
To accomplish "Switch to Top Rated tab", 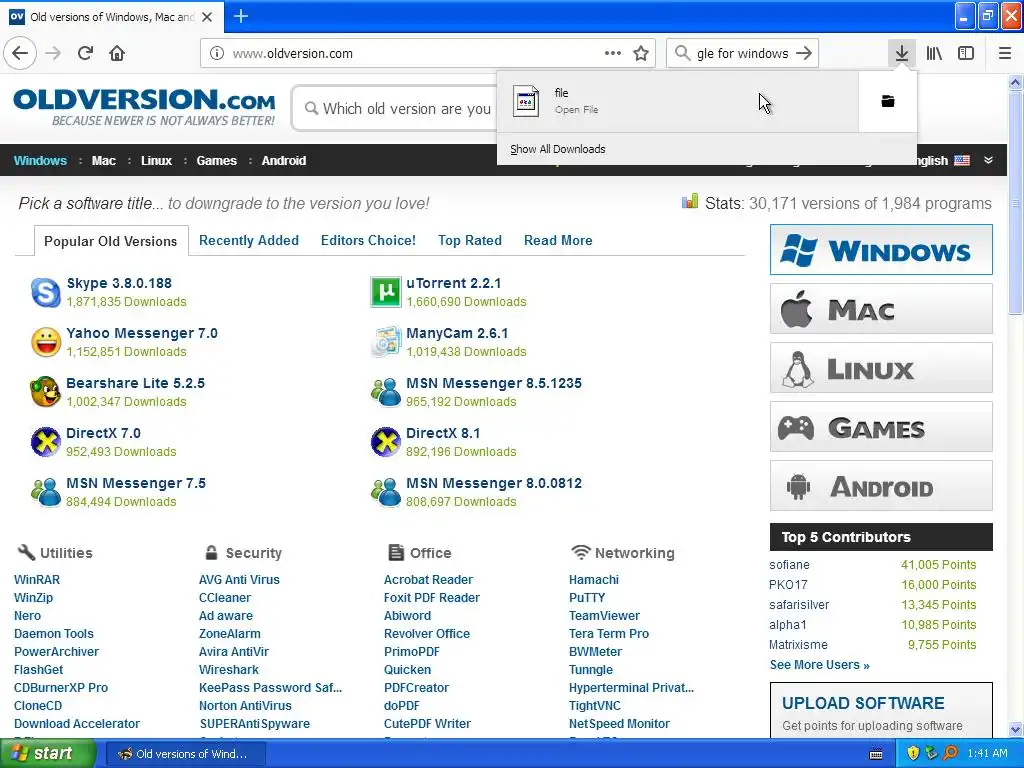I will [470, 240].
